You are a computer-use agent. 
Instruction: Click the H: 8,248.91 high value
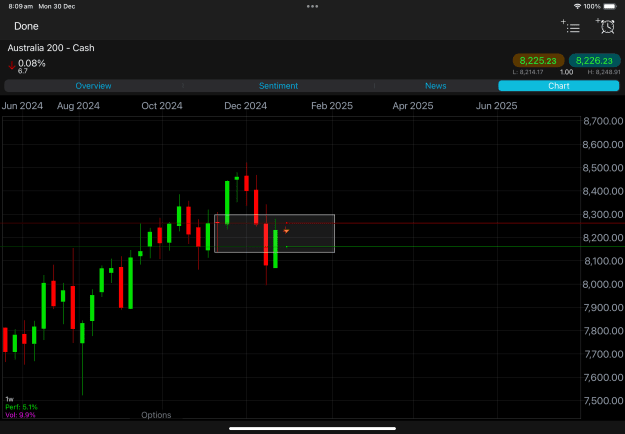tap(604, 72)
